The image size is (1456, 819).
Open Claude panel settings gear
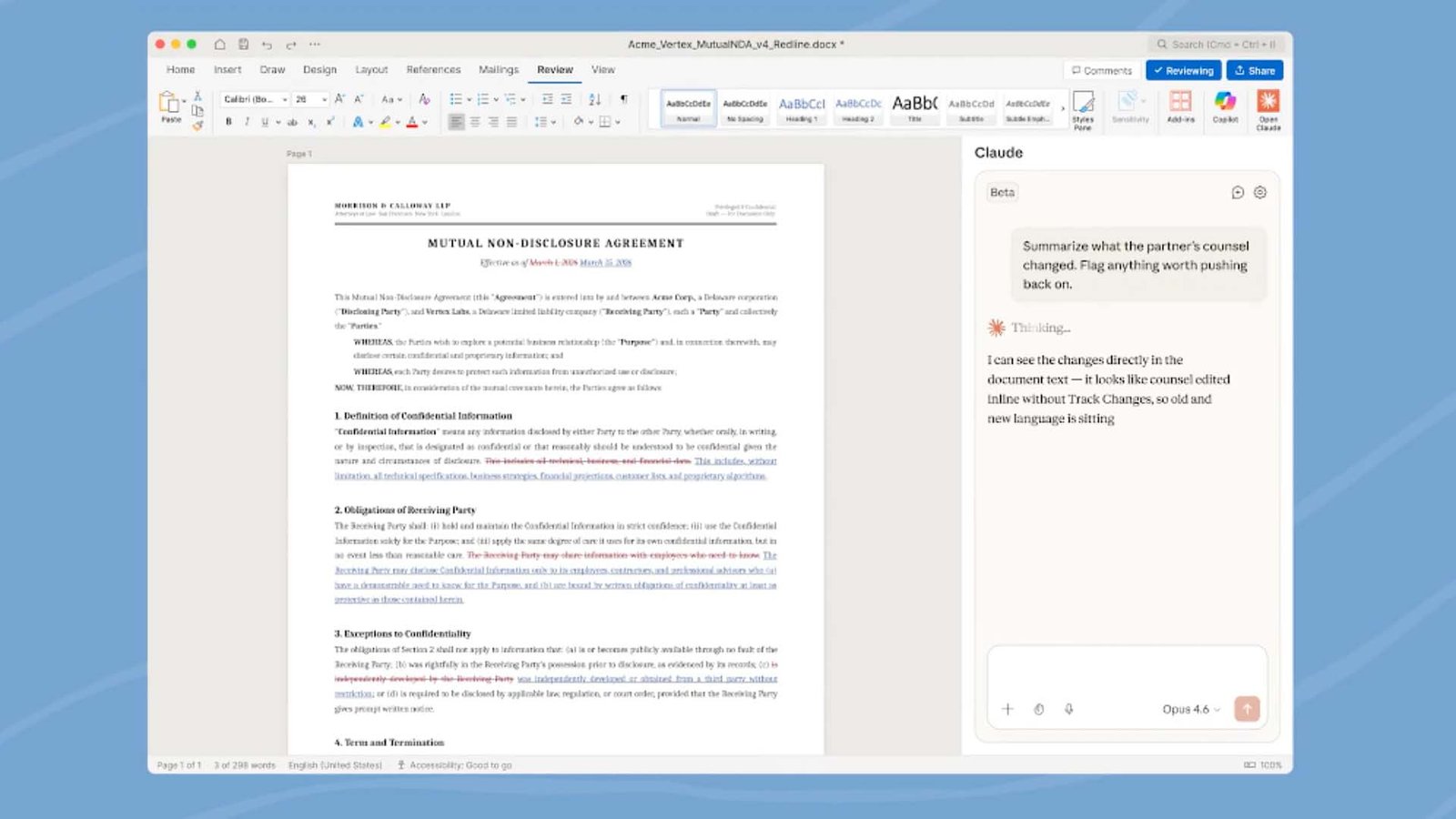(1260, 192)
